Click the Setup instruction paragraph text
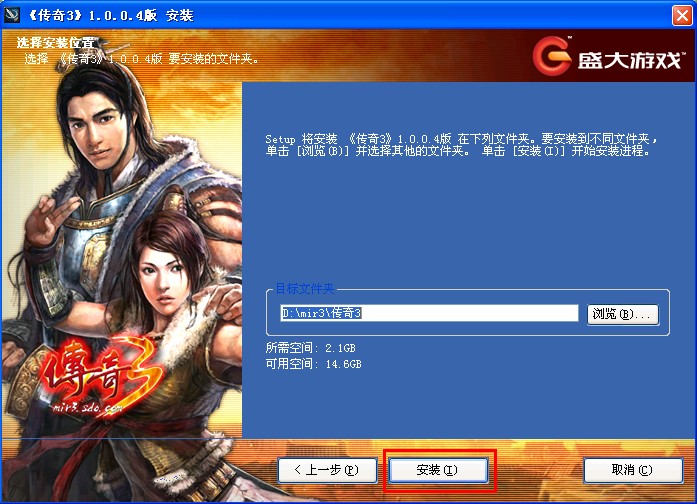Image resolution: width=697 pixels, height=504 pixels. [x=461, y=145]
